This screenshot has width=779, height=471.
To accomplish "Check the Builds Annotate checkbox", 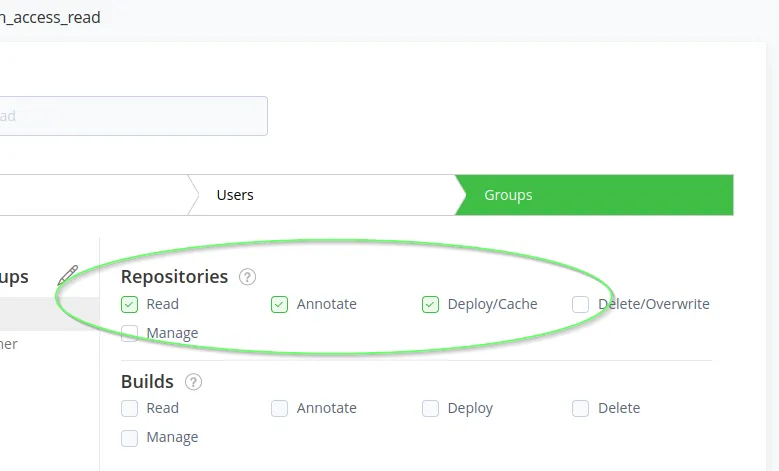I will coord(280,408).
